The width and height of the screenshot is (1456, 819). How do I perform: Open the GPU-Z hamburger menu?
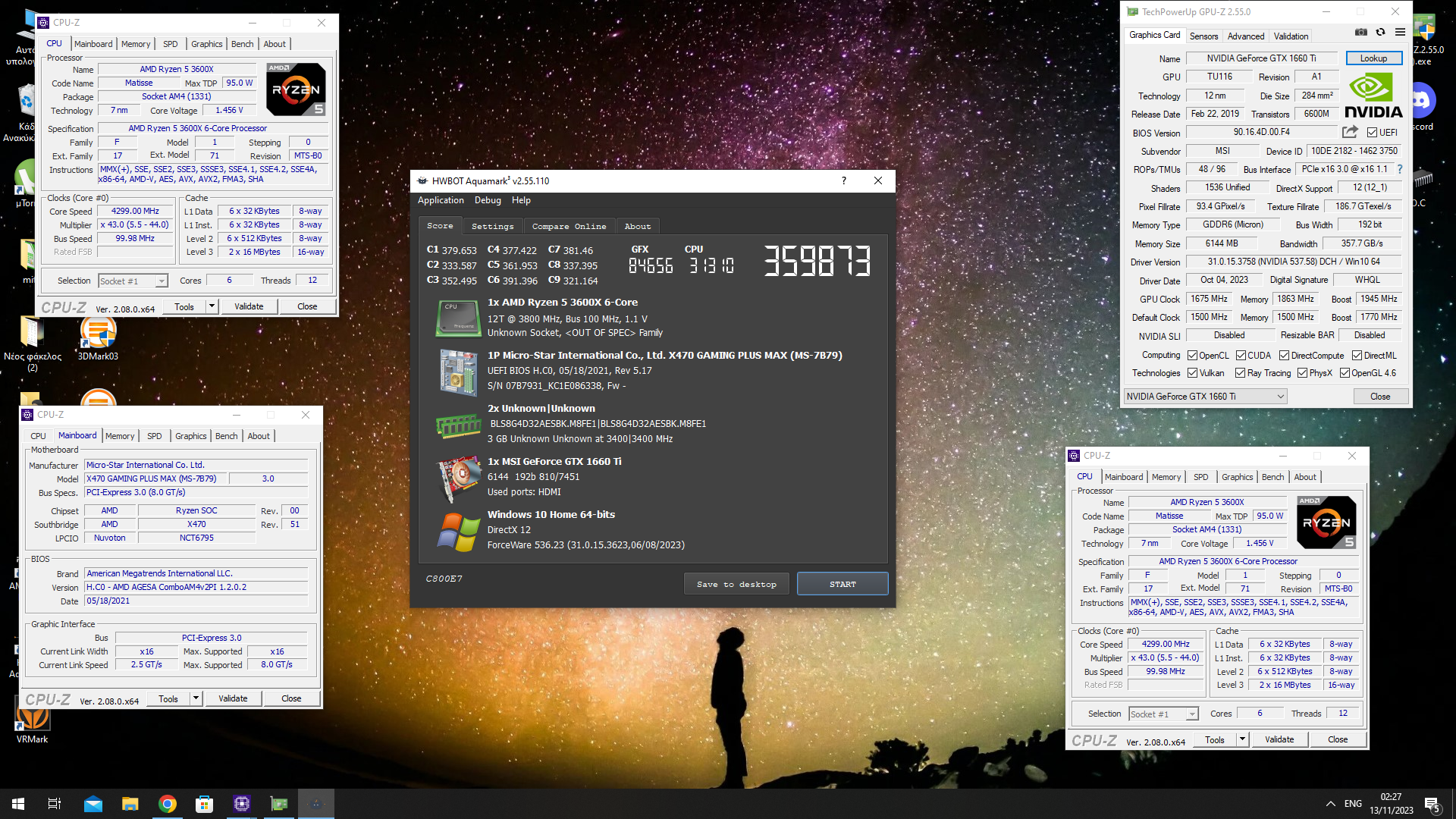point(1400,33)
